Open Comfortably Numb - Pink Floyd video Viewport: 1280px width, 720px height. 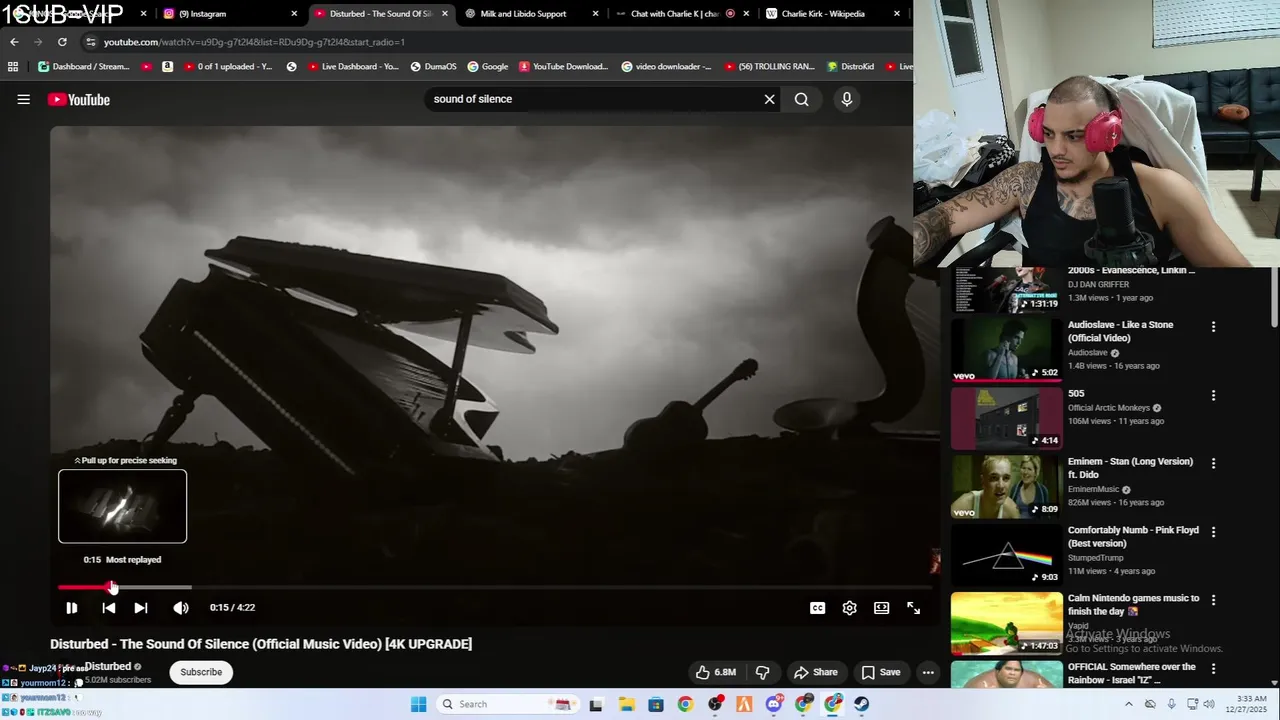coord(1006,555)
